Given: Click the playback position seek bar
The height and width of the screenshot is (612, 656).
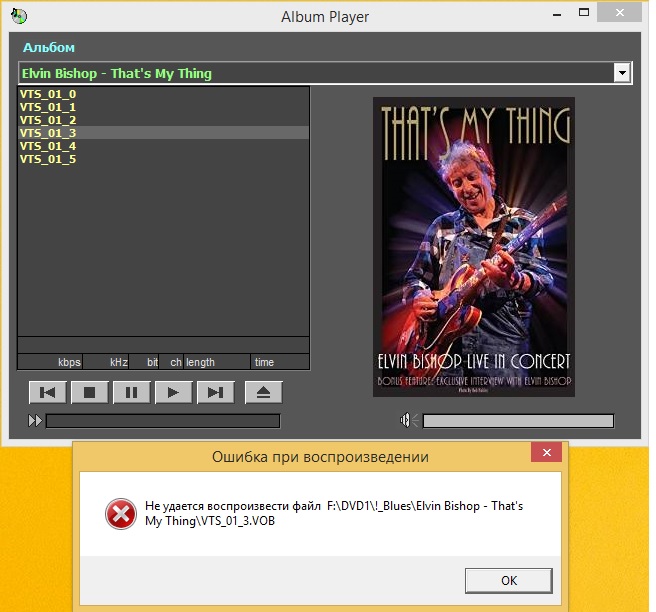Looking at the screenshot, I should (163, 421).
